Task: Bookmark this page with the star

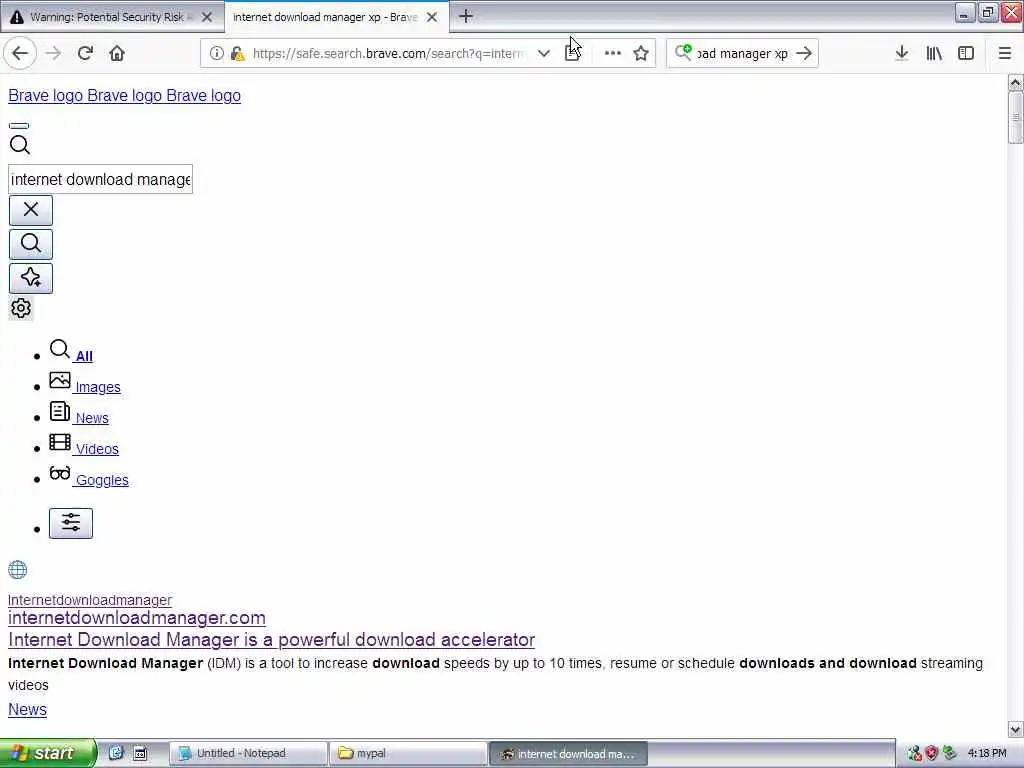Action: click(641, 54)
